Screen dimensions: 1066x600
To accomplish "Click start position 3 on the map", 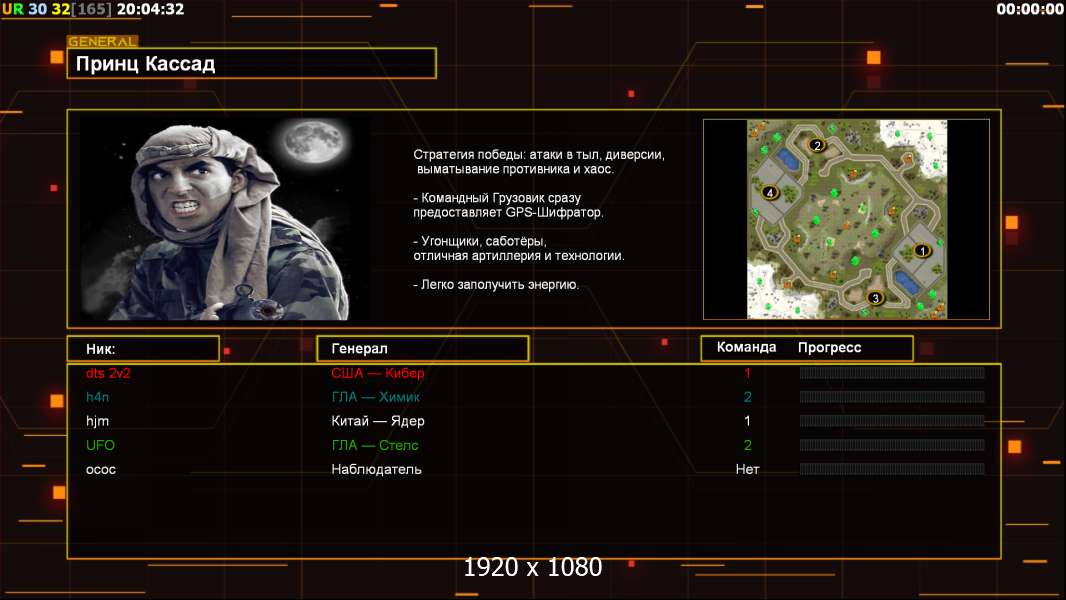I will (x=875, y=298).
